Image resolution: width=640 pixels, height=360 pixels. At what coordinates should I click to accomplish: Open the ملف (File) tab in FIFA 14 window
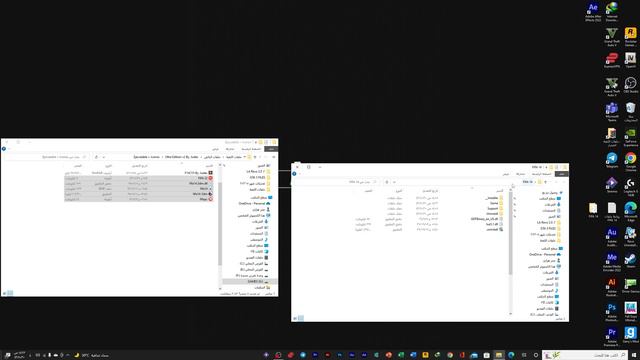562,174
